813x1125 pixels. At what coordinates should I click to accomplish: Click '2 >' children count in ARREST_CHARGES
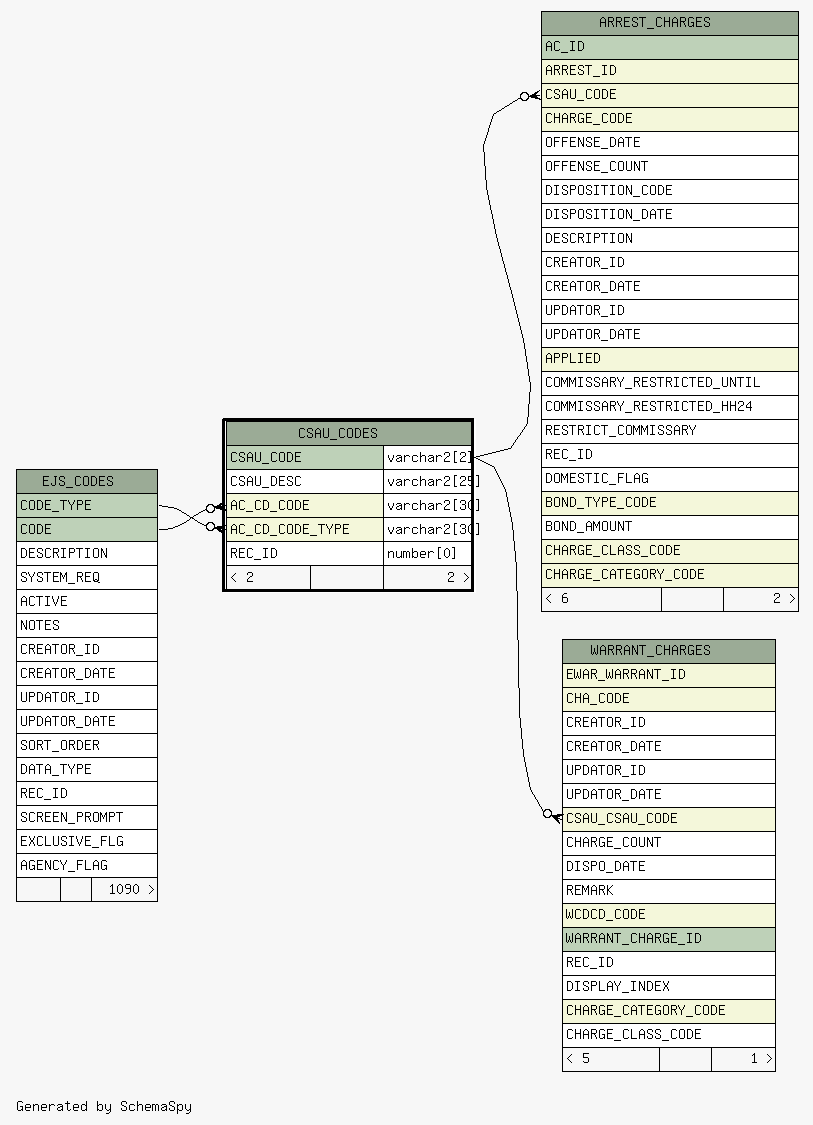point(761,599)
